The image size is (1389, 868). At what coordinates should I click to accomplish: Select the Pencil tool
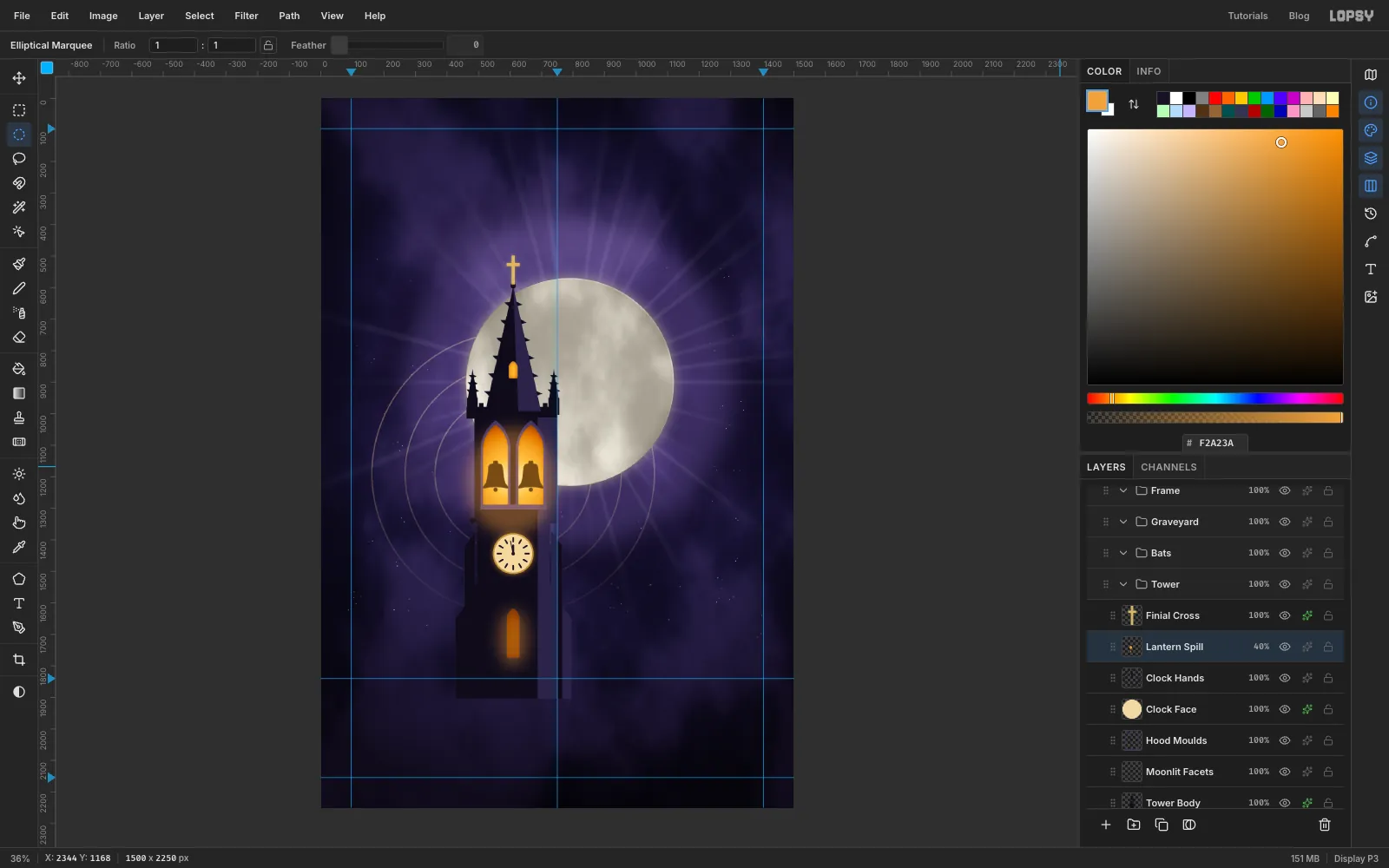click(x=19, y=288)
